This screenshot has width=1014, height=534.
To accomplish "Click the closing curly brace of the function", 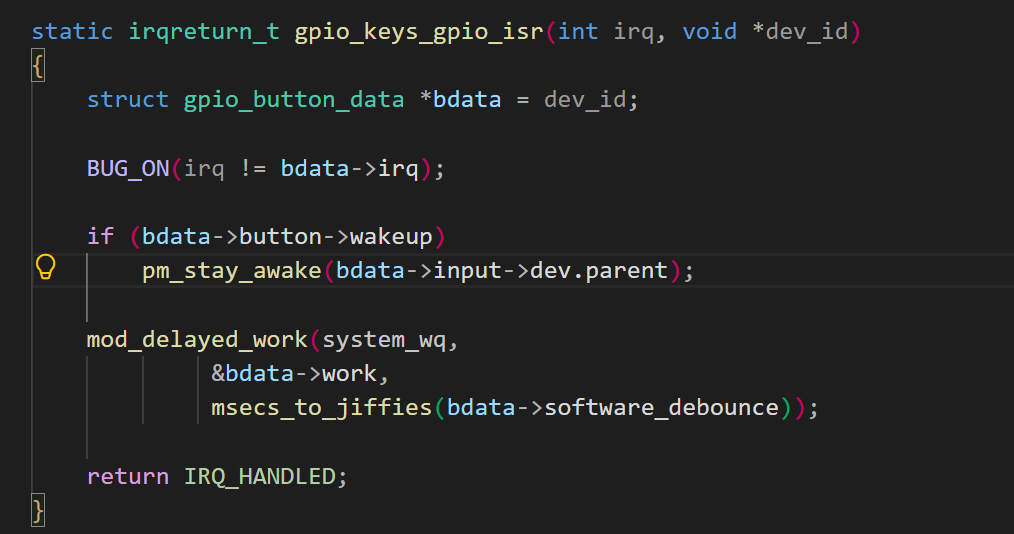I will click(x=38, y=511).
